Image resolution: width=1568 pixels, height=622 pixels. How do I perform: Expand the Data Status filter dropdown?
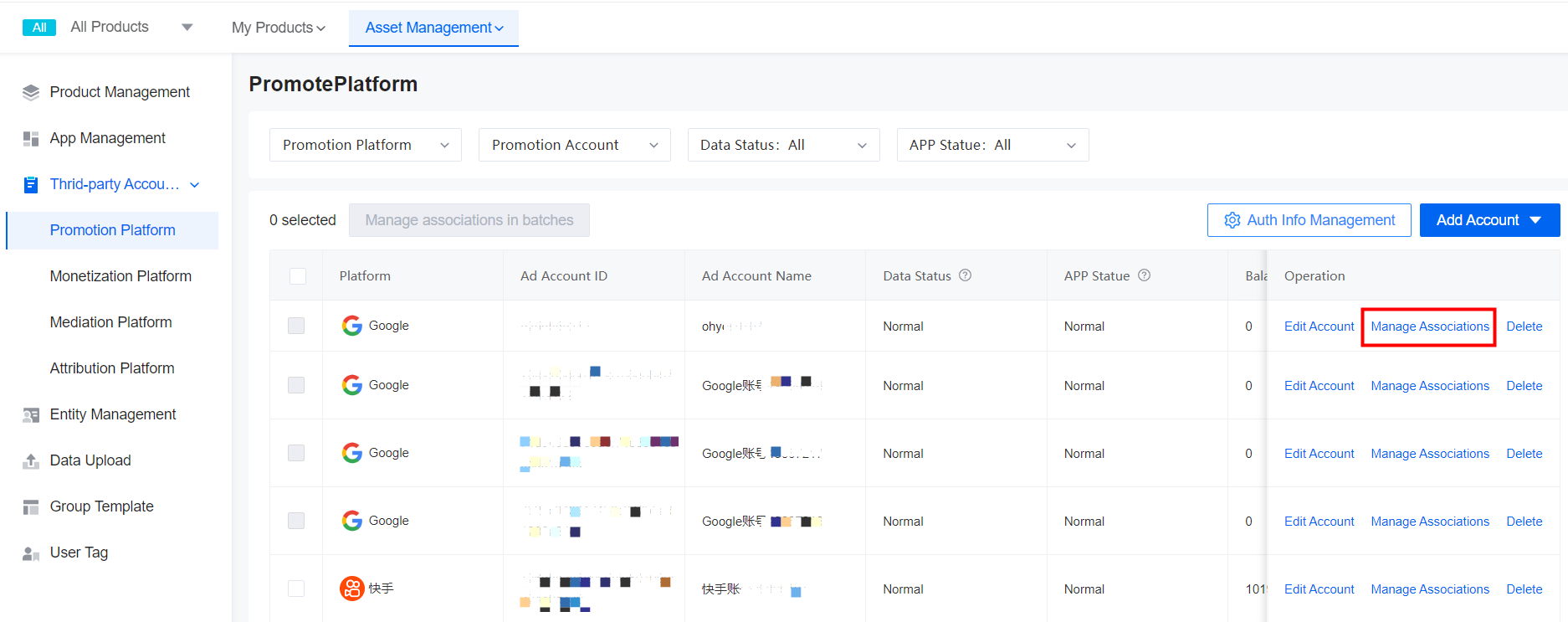783,145
